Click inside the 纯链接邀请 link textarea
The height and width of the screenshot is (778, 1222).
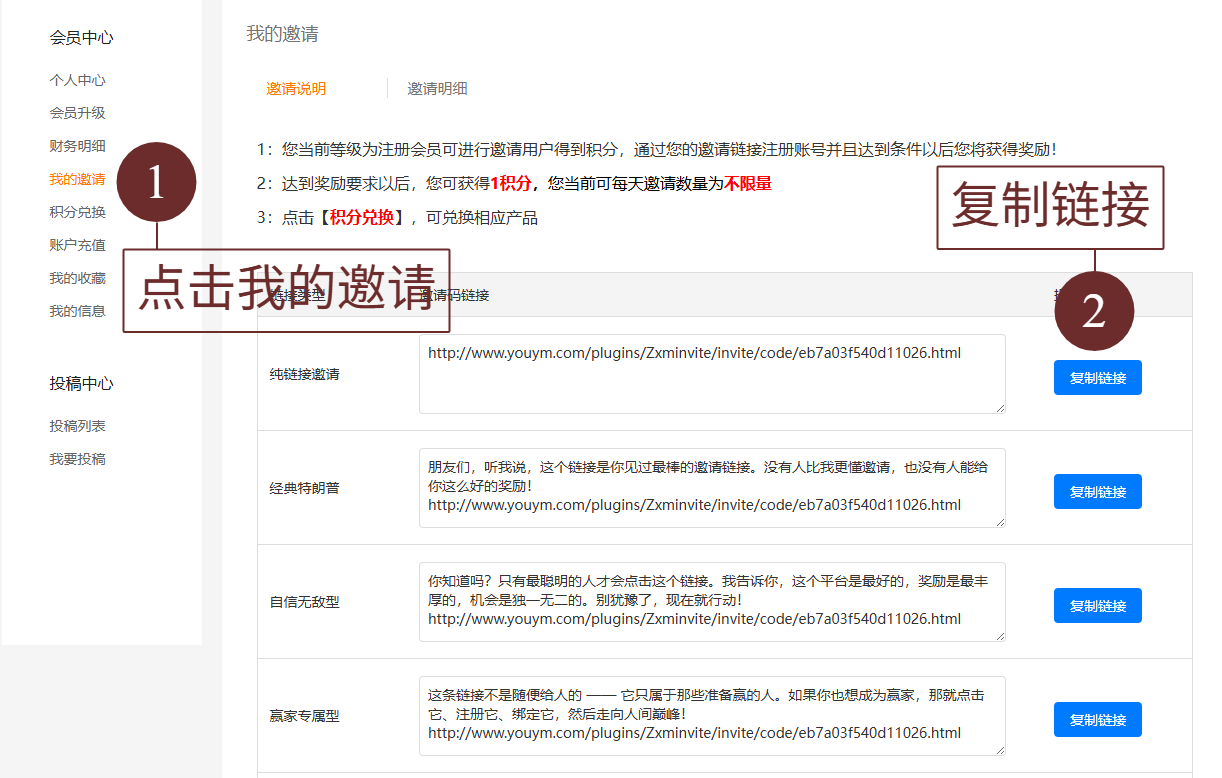point(712,374)
